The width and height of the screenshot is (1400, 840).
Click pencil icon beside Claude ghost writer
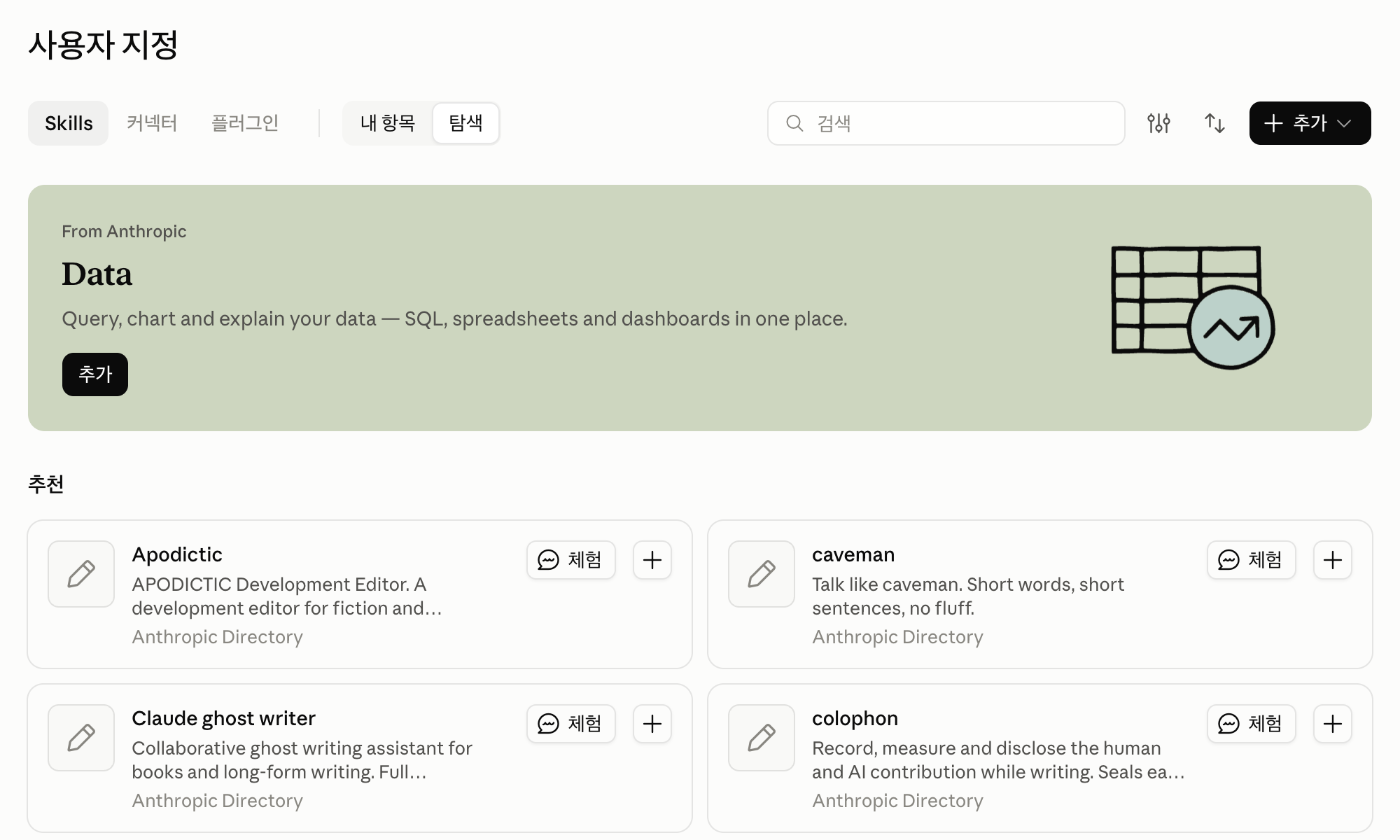point(81,738)
